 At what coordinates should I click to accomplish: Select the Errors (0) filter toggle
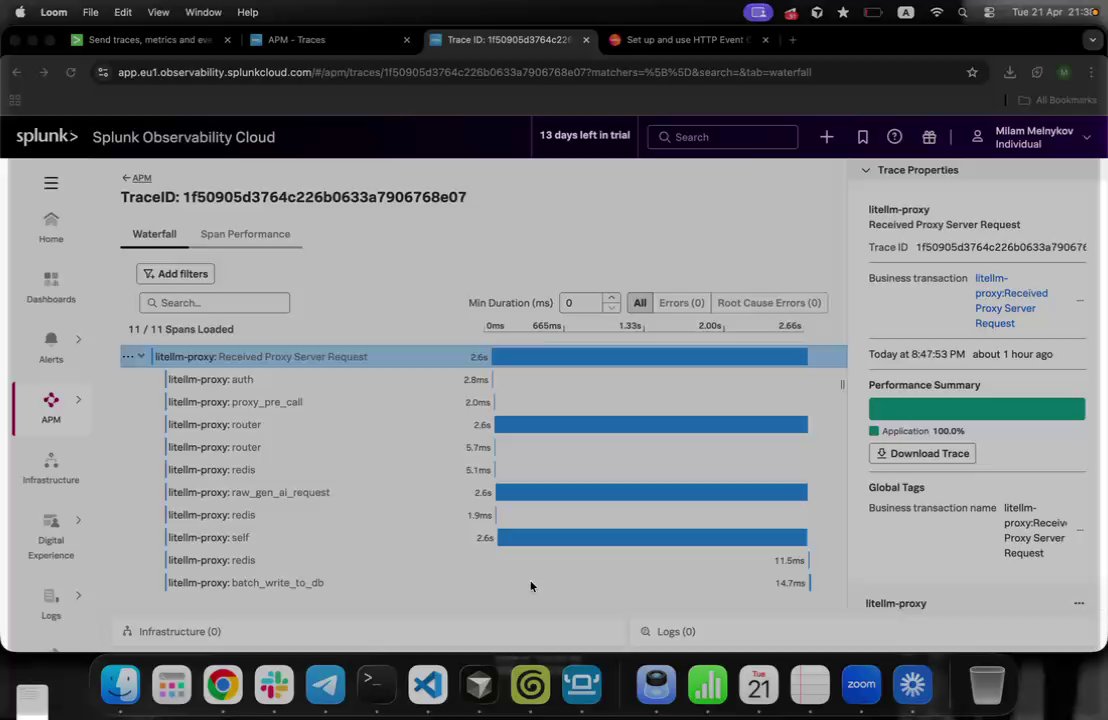point(681,302)
